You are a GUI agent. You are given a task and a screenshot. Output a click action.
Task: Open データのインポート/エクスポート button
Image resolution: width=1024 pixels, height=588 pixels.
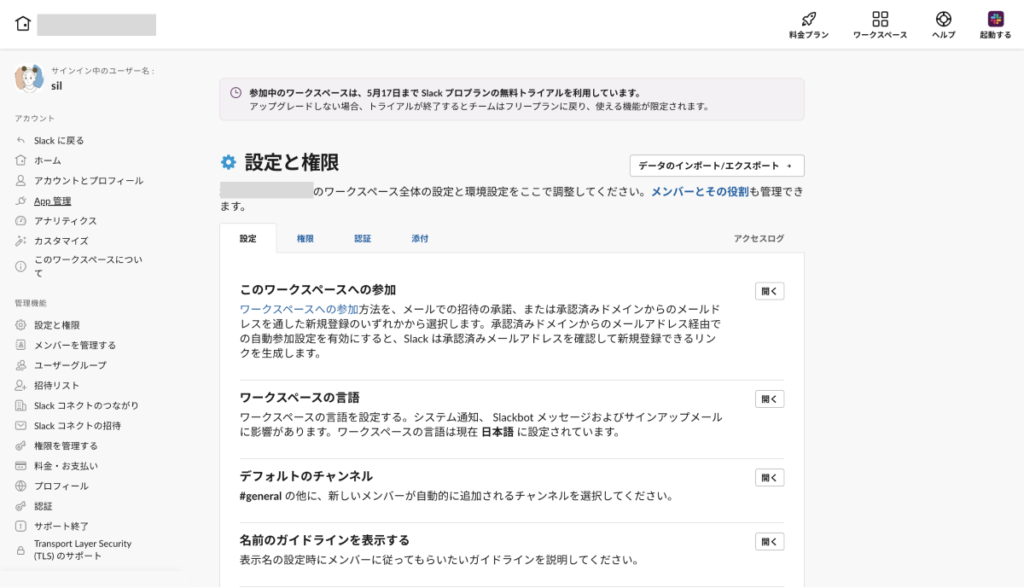point(716,165)
